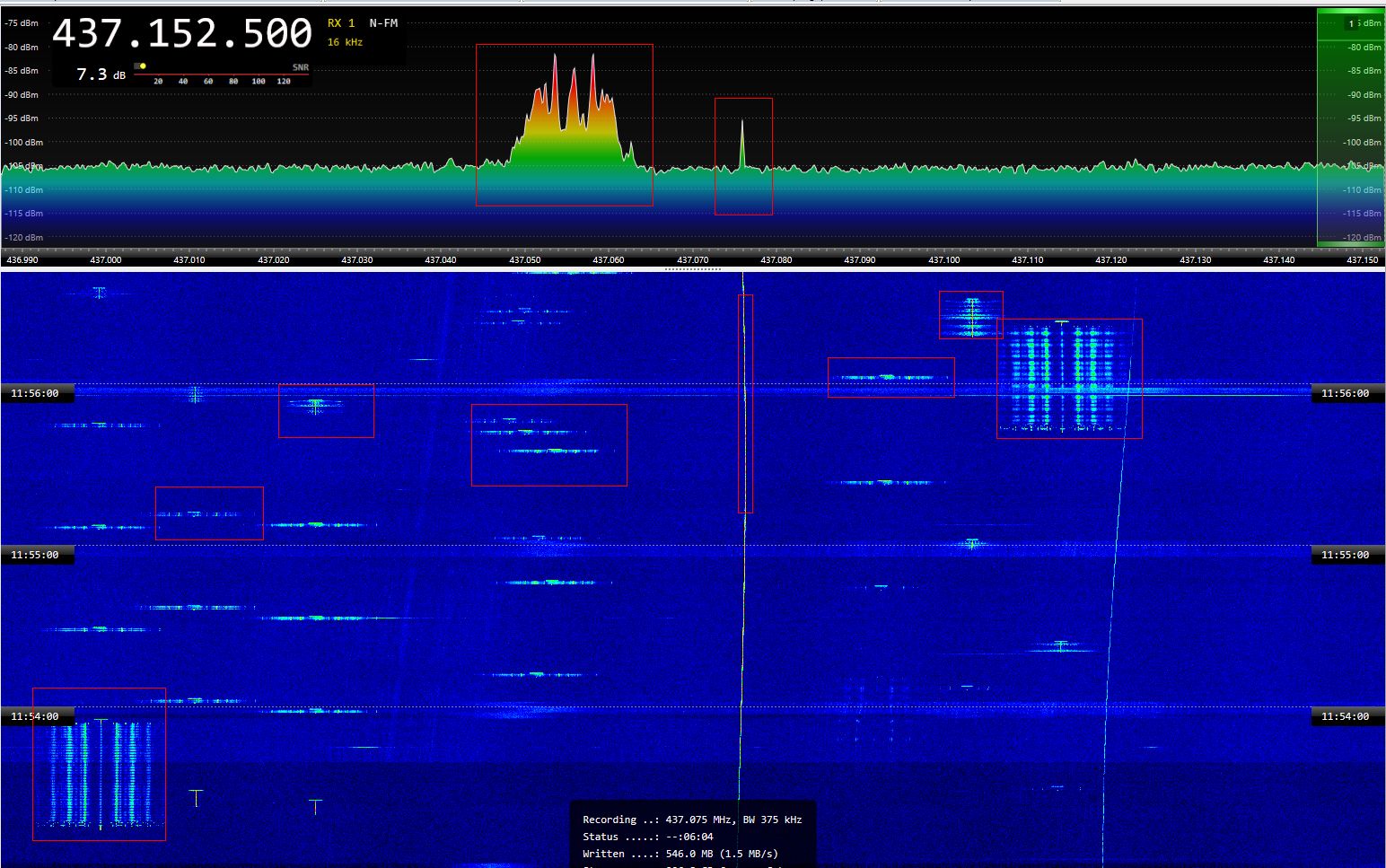
Task: Click the 437.152.500 frequency display
Action: tap(183, 33)
